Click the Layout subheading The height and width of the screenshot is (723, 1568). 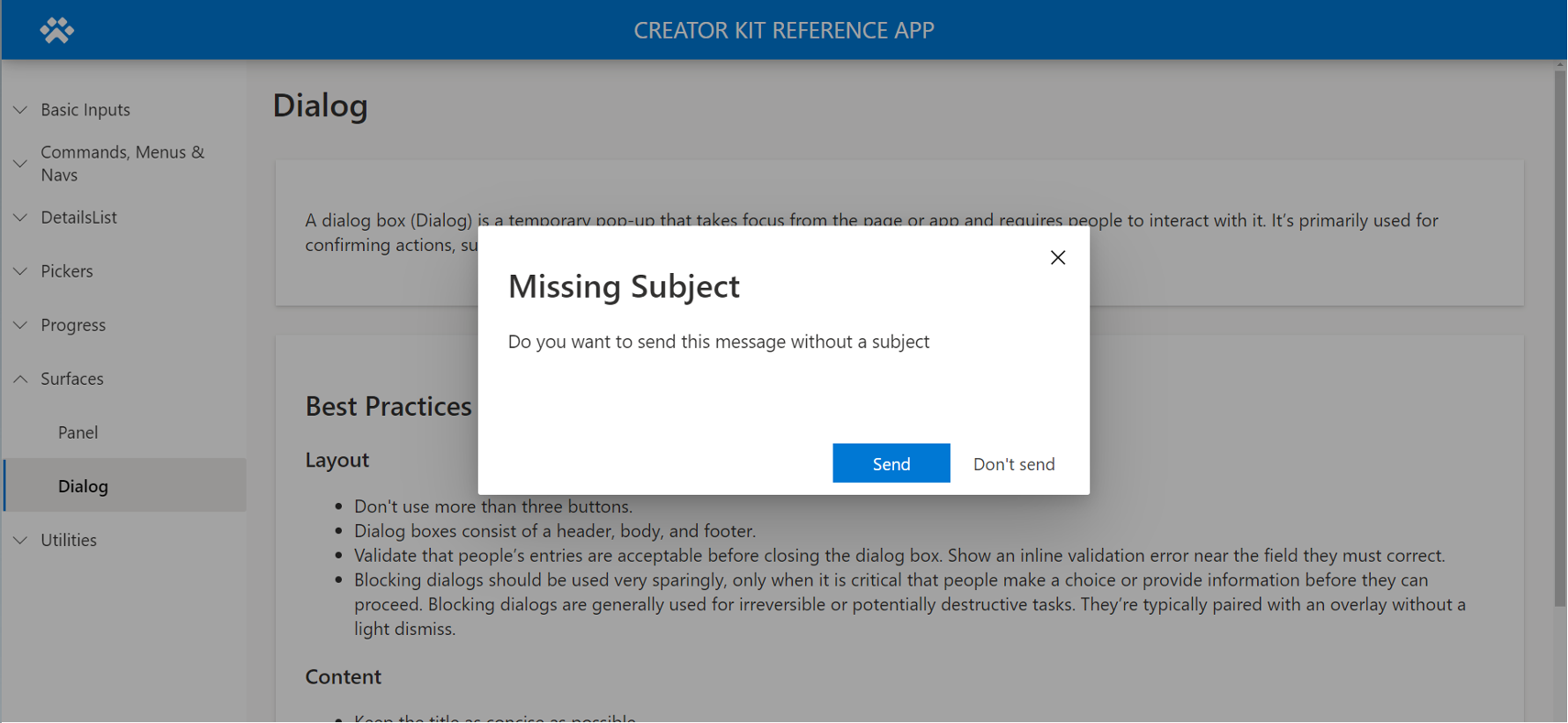click(337, 460)
